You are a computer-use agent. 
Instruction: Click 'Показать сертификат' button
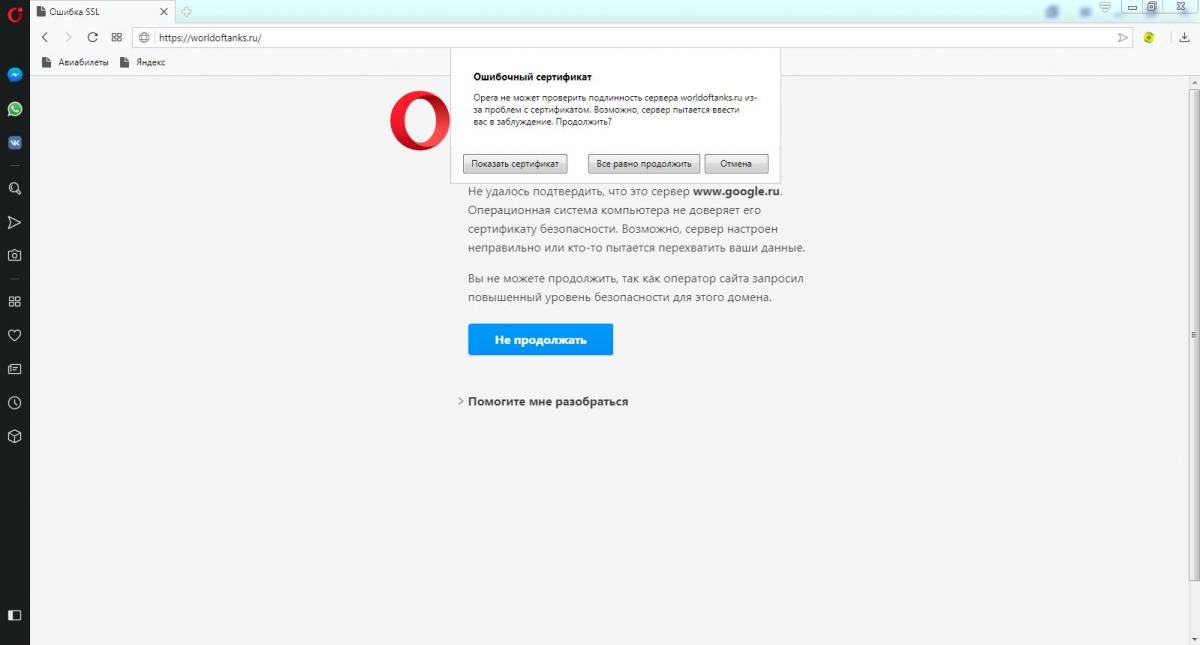515,164
